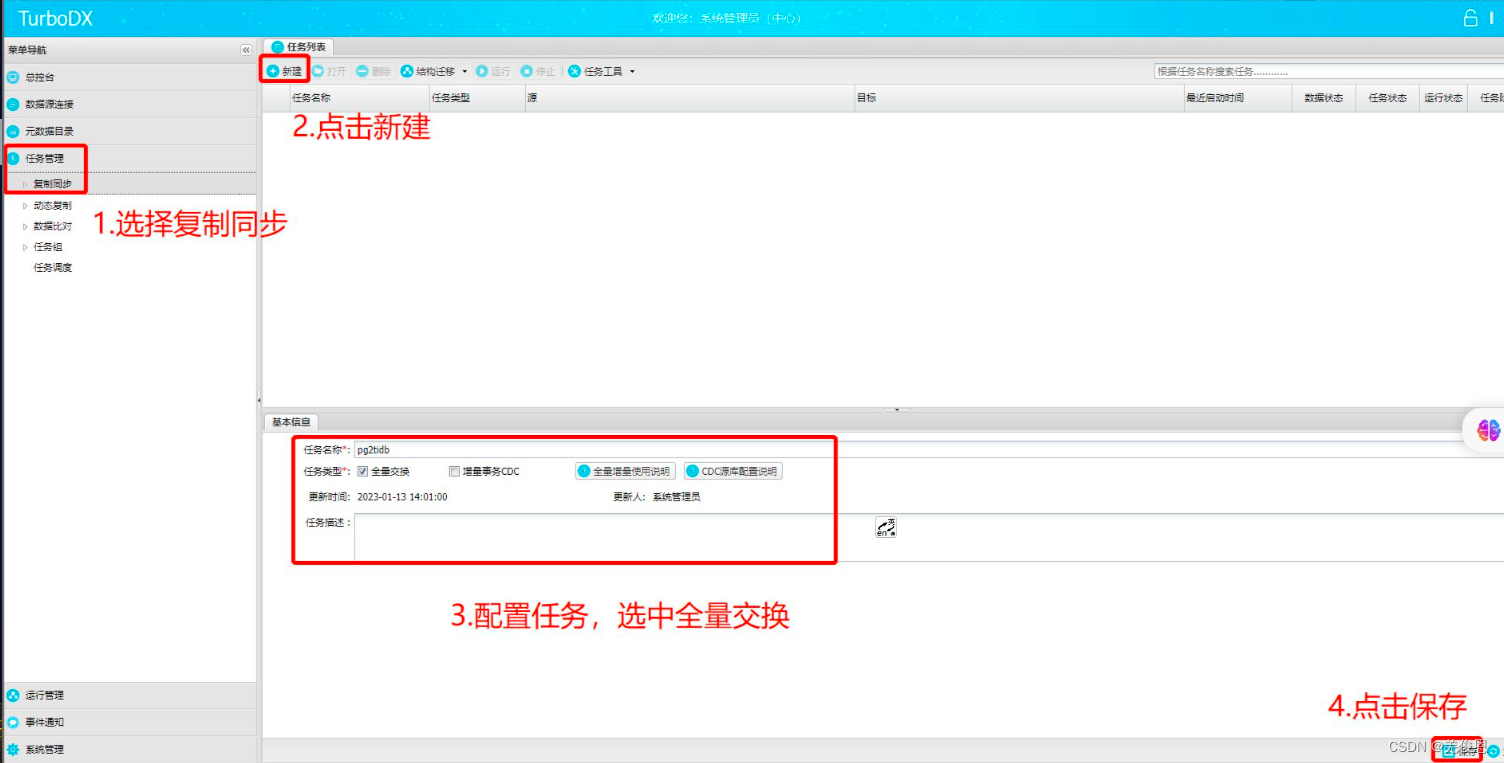Collapse the 菜单导航 navigation panel
Screen dimensions: 1504x763
click(x=246, y=50)
